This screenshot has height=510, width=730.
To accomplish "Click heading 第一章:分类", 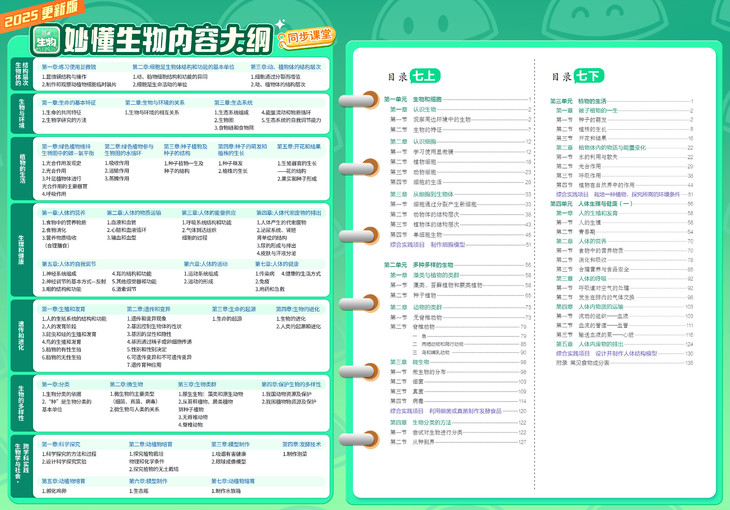I will (x=55, y=384).
